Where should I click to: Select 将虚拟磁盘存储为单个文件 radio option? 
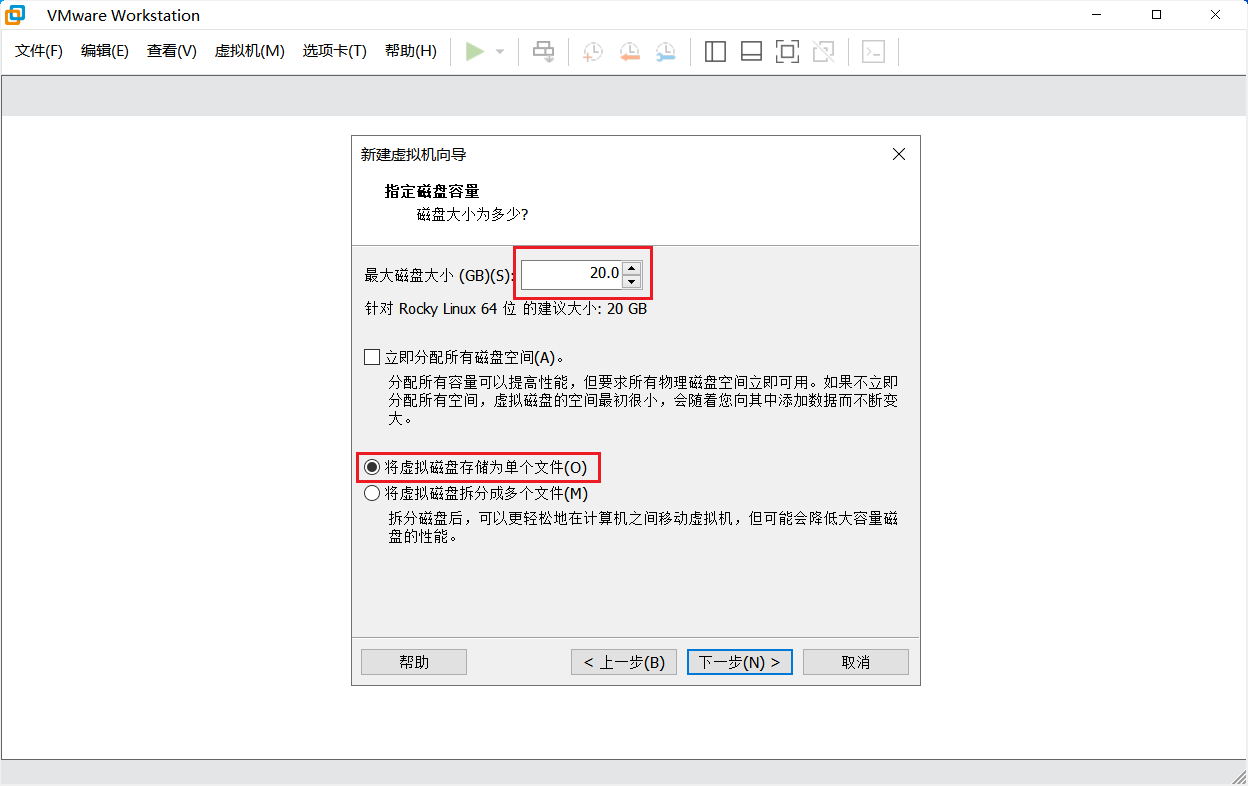click(372, 467)
